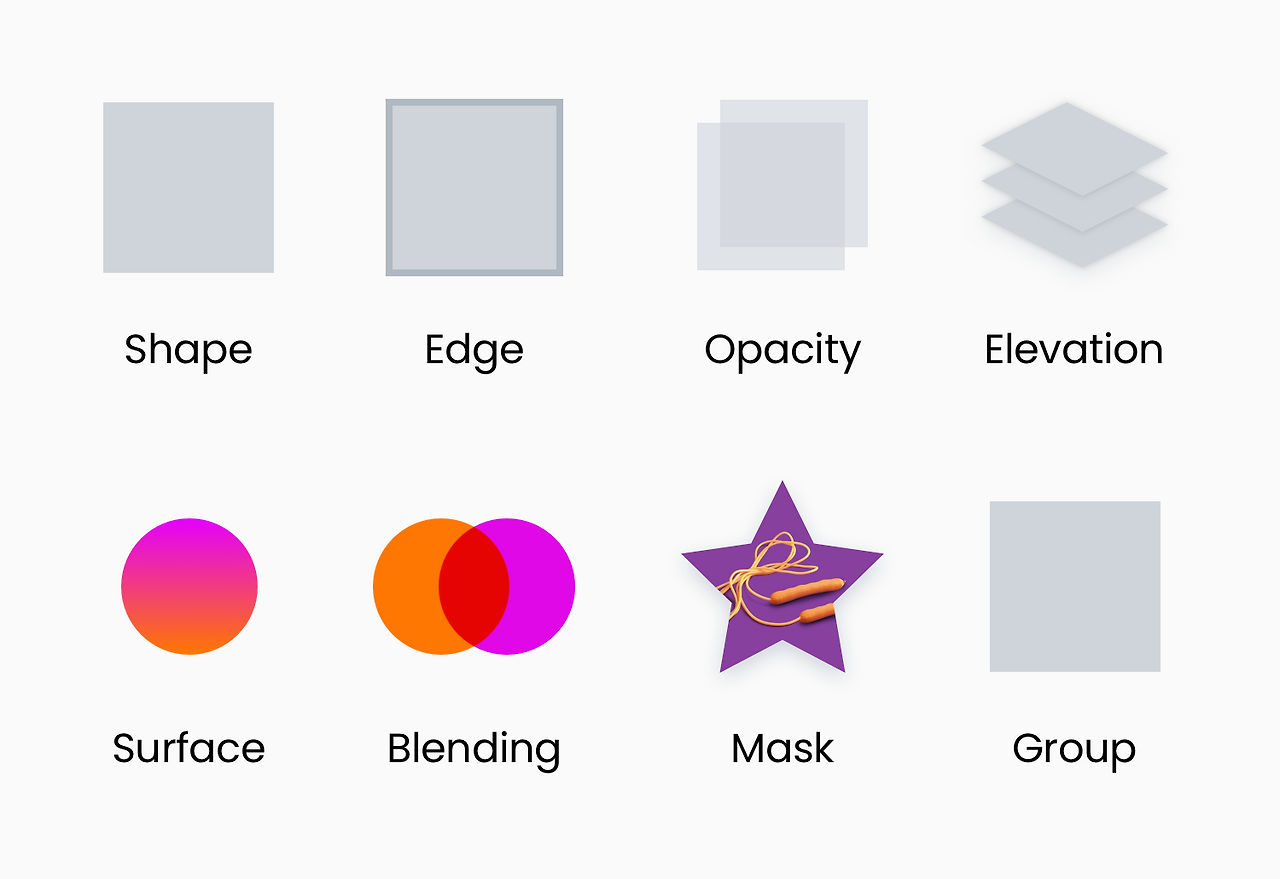Select the Shape square icon
The width and height of the screenshot is (1280, 879).
pos(188,187)
